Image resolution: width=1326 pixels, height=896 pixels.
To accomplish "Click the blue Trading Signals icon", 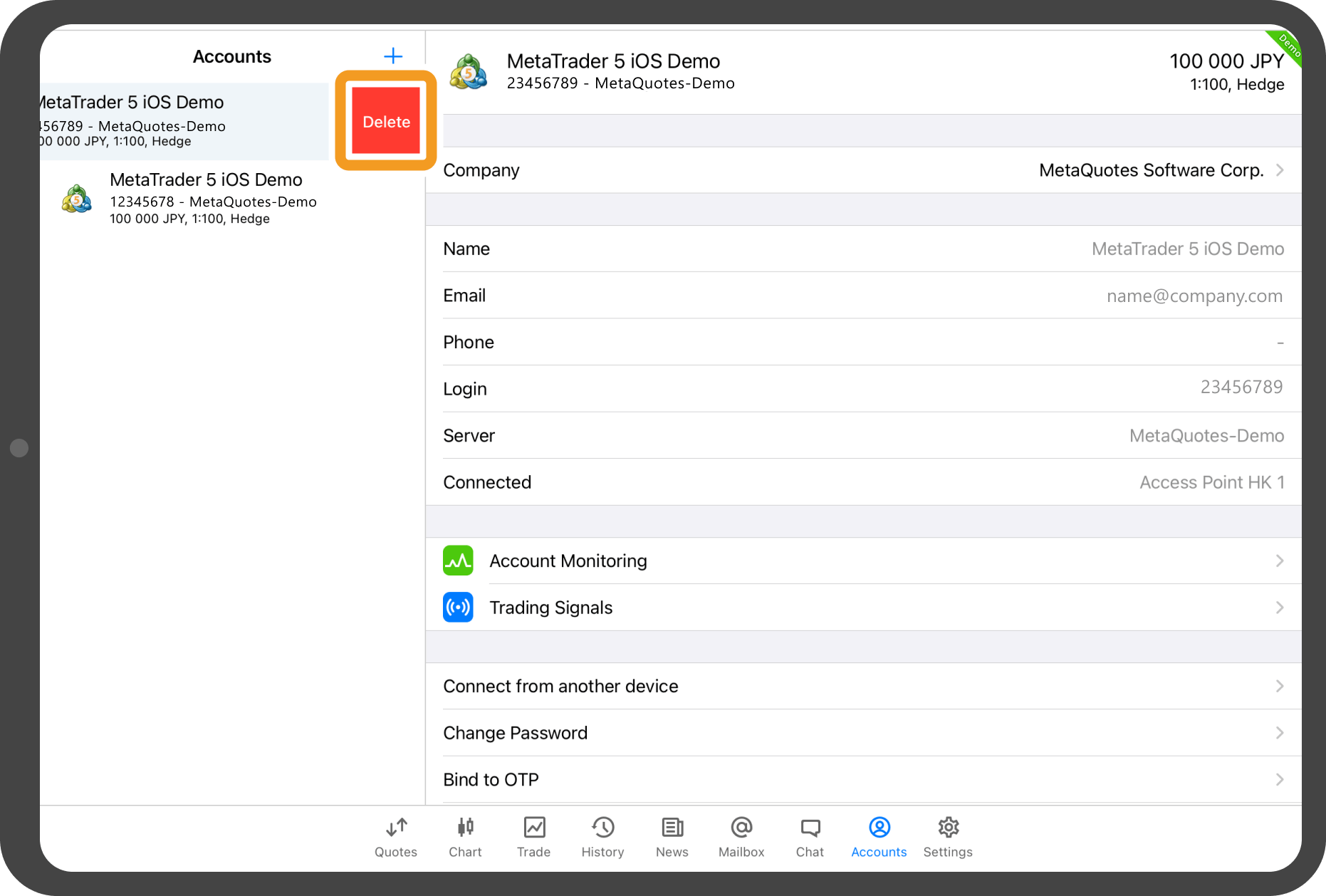I will tap(458, 608).
